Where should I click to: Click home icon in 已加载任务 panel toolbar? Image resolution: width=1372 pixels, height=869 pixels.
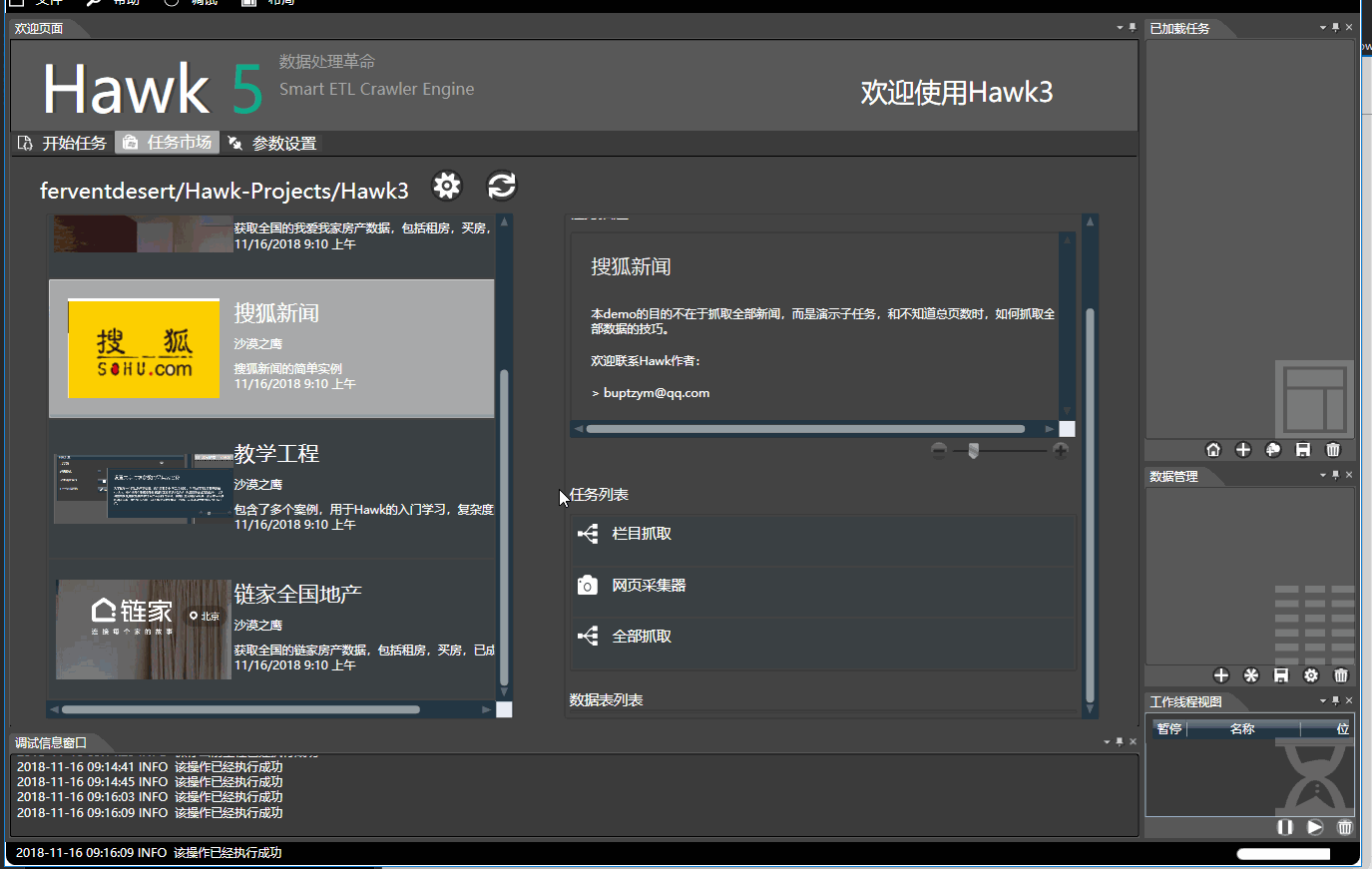[1213, 450]
